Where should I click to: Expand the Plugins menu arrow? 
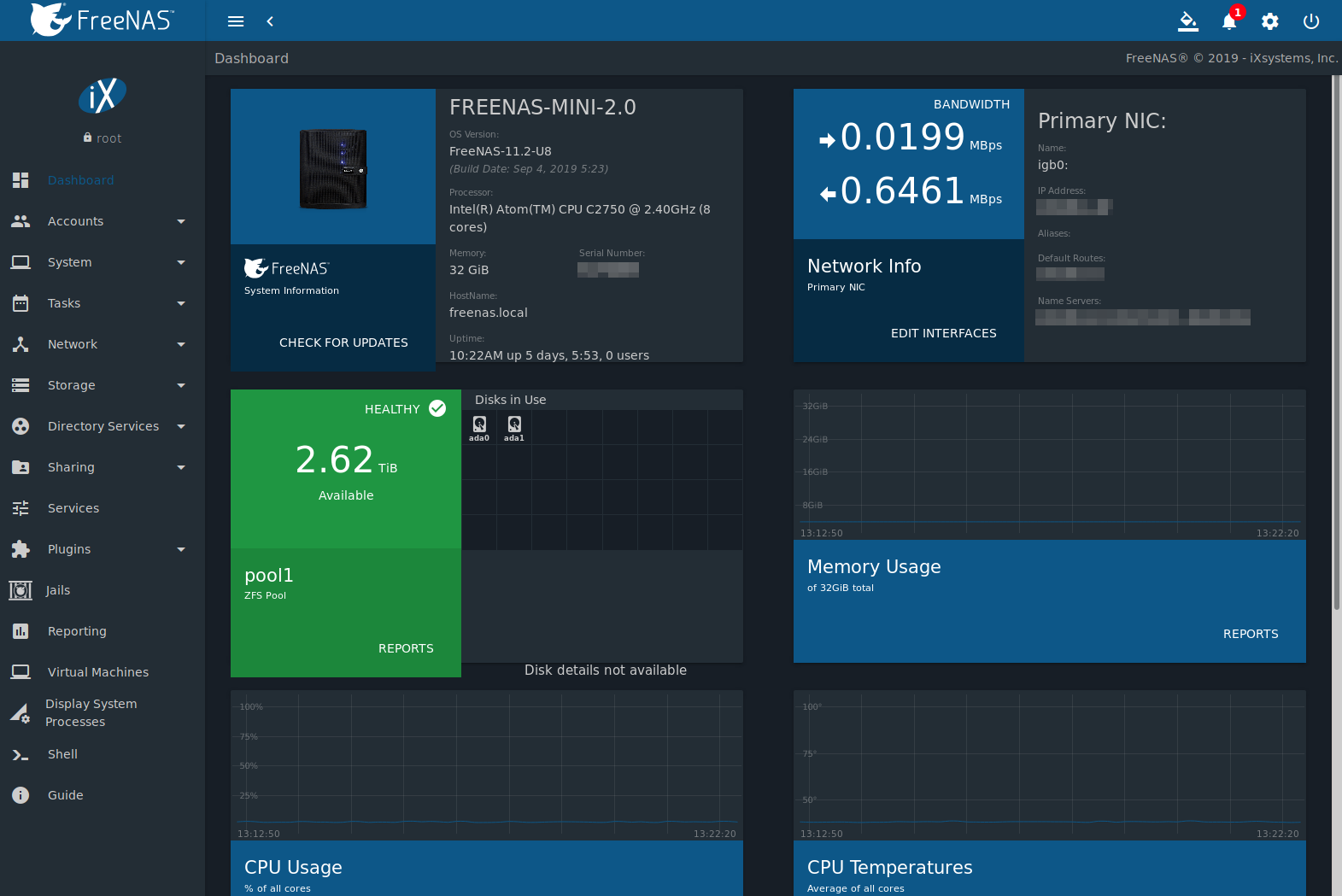[181, 549]
